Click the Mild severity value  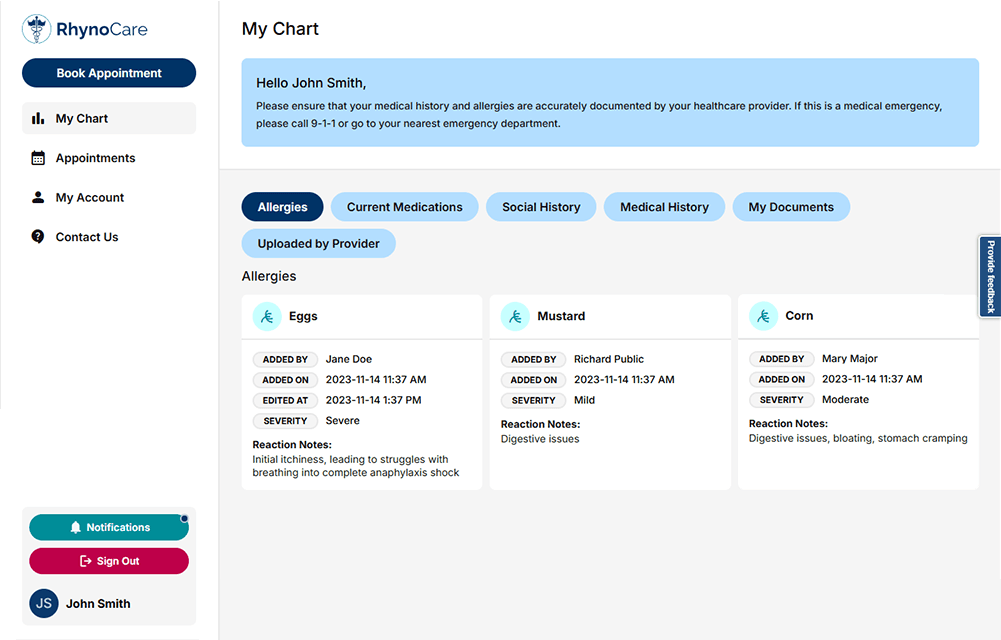pos(584,400)
